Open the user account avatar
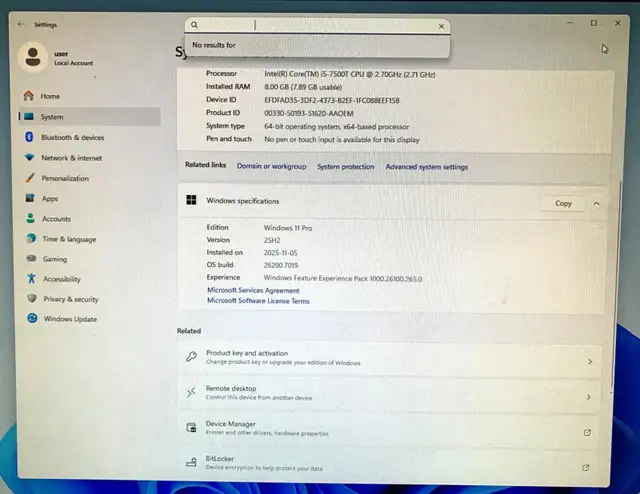Screen dimensions: 640x494 pos(33,57)
